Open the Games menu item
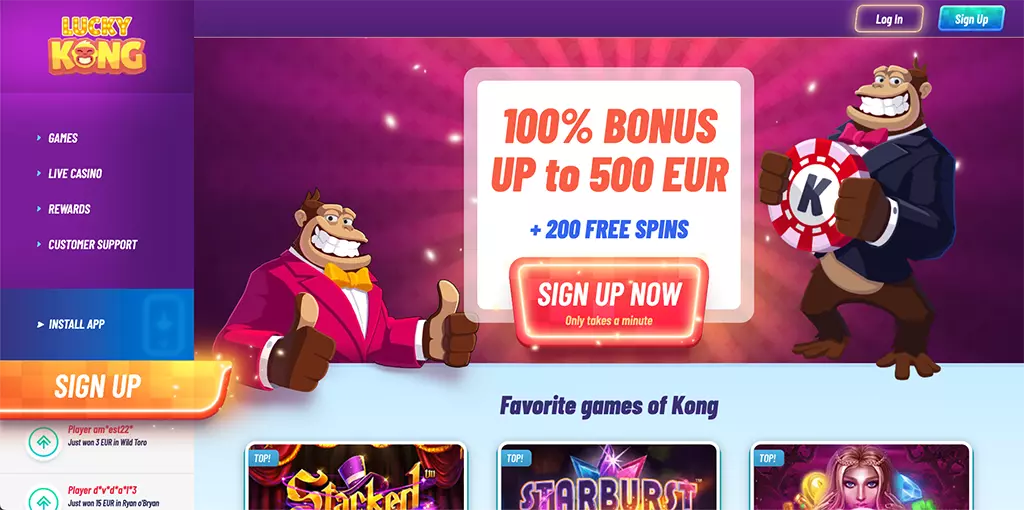This screenshot has height=510, width=1024. pos(63,138)
